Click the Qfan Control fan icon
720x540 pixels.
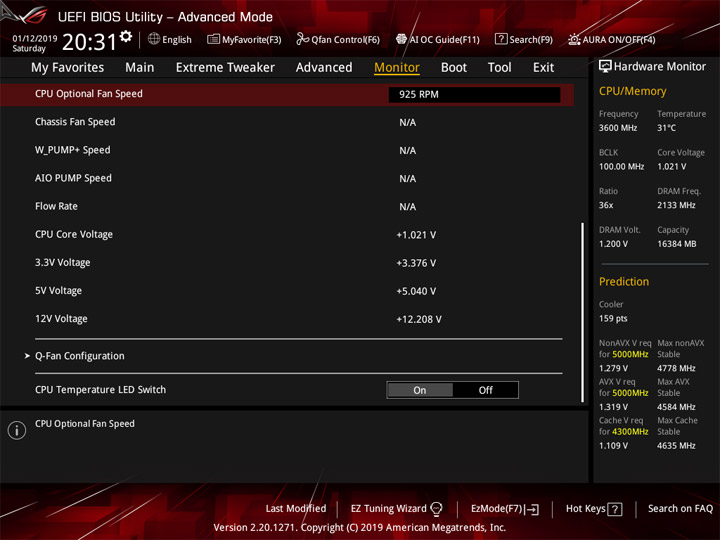tap(302, 39)
